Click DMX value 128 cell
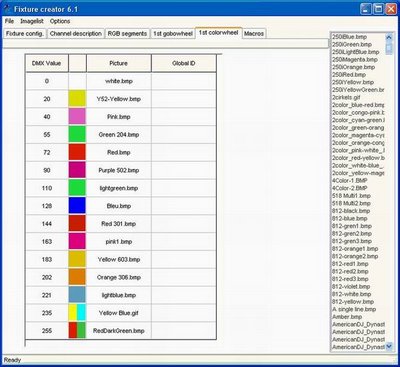 click(47, 206)
